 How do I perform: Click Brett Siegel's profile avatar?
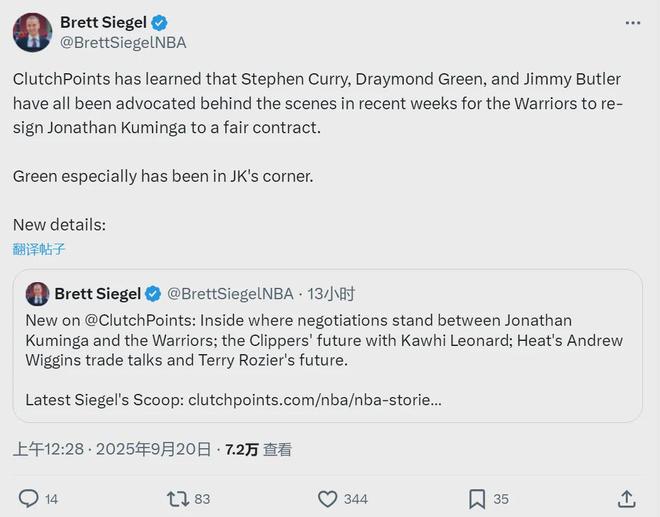[32, 32]
